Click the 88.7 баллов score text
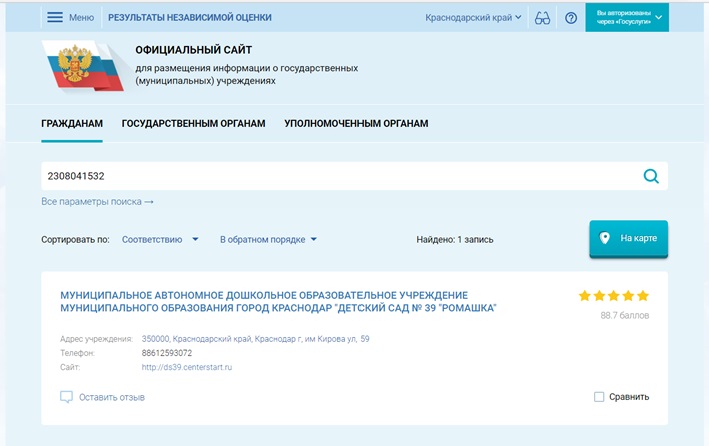 [624, 315]
